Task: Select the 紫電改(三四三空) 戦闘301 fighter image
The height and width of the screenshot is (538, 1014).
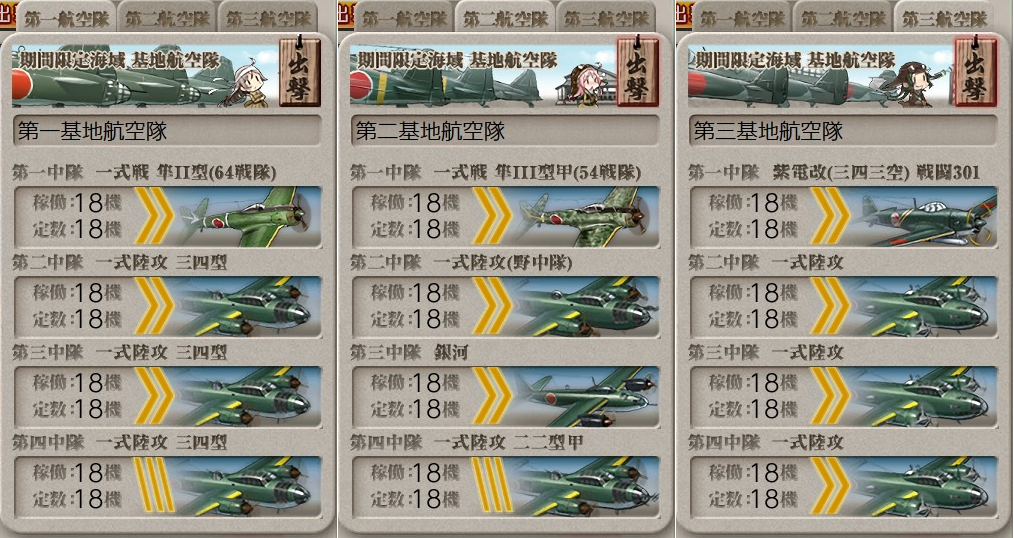Action: tap(923, 217)
